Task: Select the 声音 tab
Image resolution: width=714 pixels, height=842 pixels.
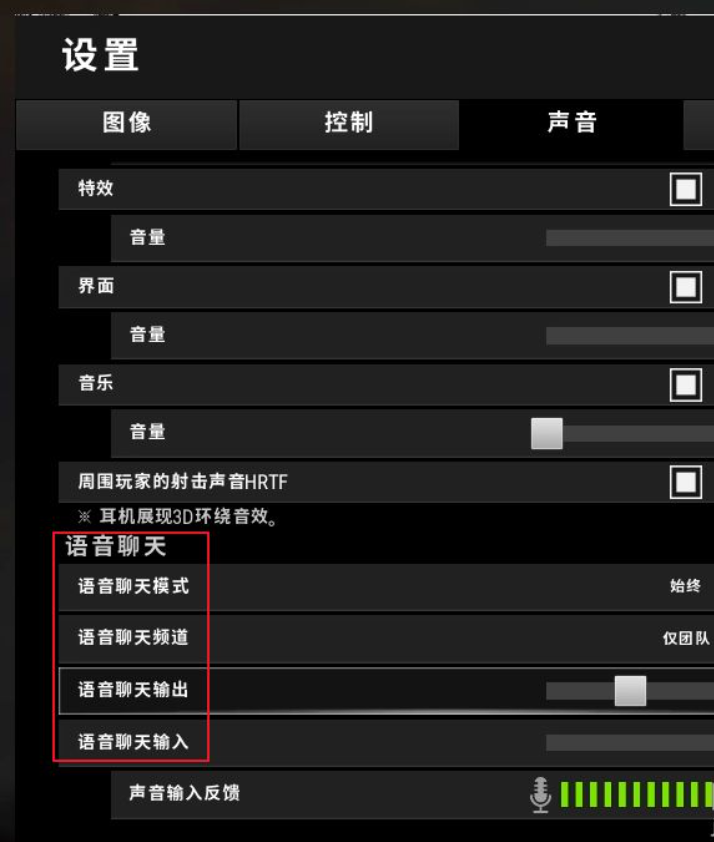Action: (x=571, y=123)
